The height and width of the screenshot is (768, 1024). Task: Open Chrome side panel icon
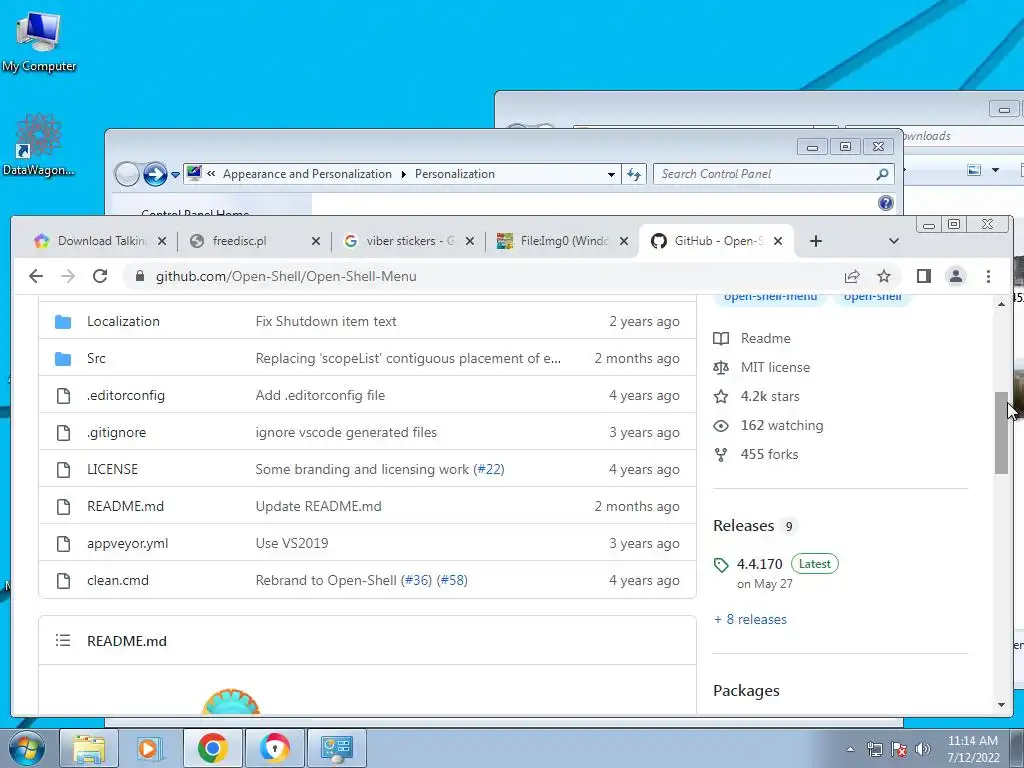(x=923, y=276)
